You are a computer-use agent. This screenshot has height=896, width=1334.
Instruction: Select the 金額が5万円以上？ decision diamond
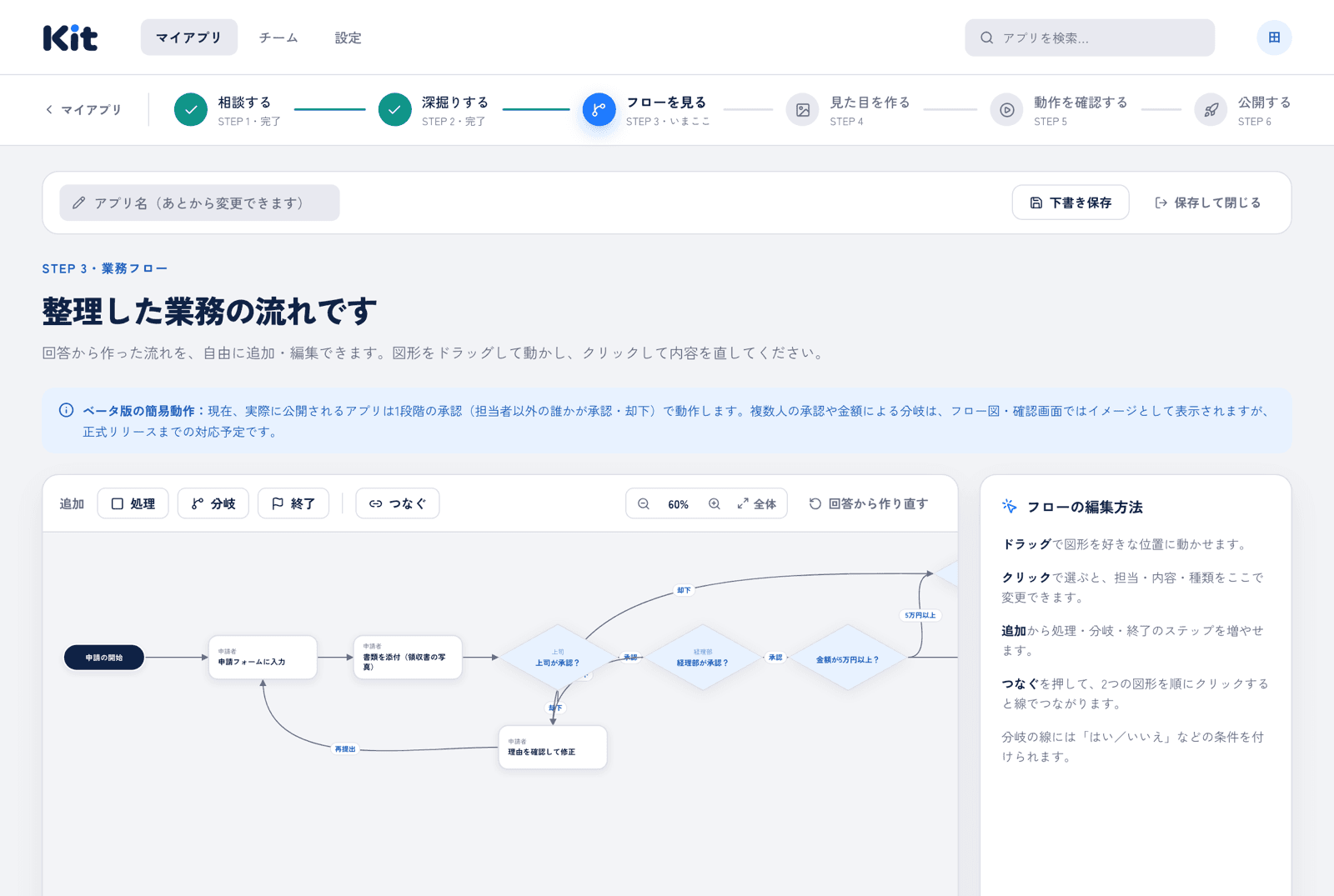click(x=848, y=658)
